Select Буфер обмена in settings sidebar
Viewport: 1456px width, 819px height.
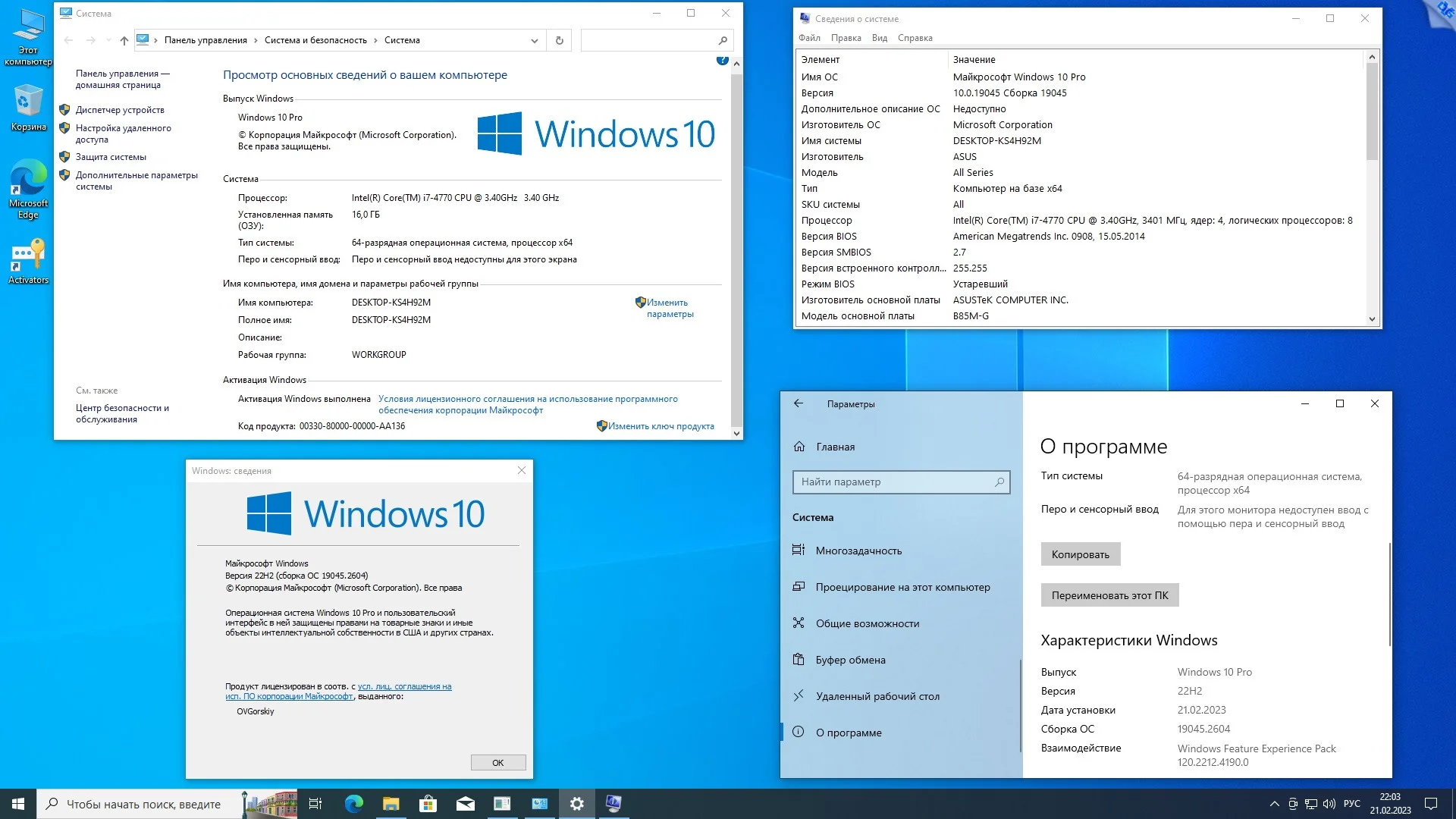click(x=850, y=660)
